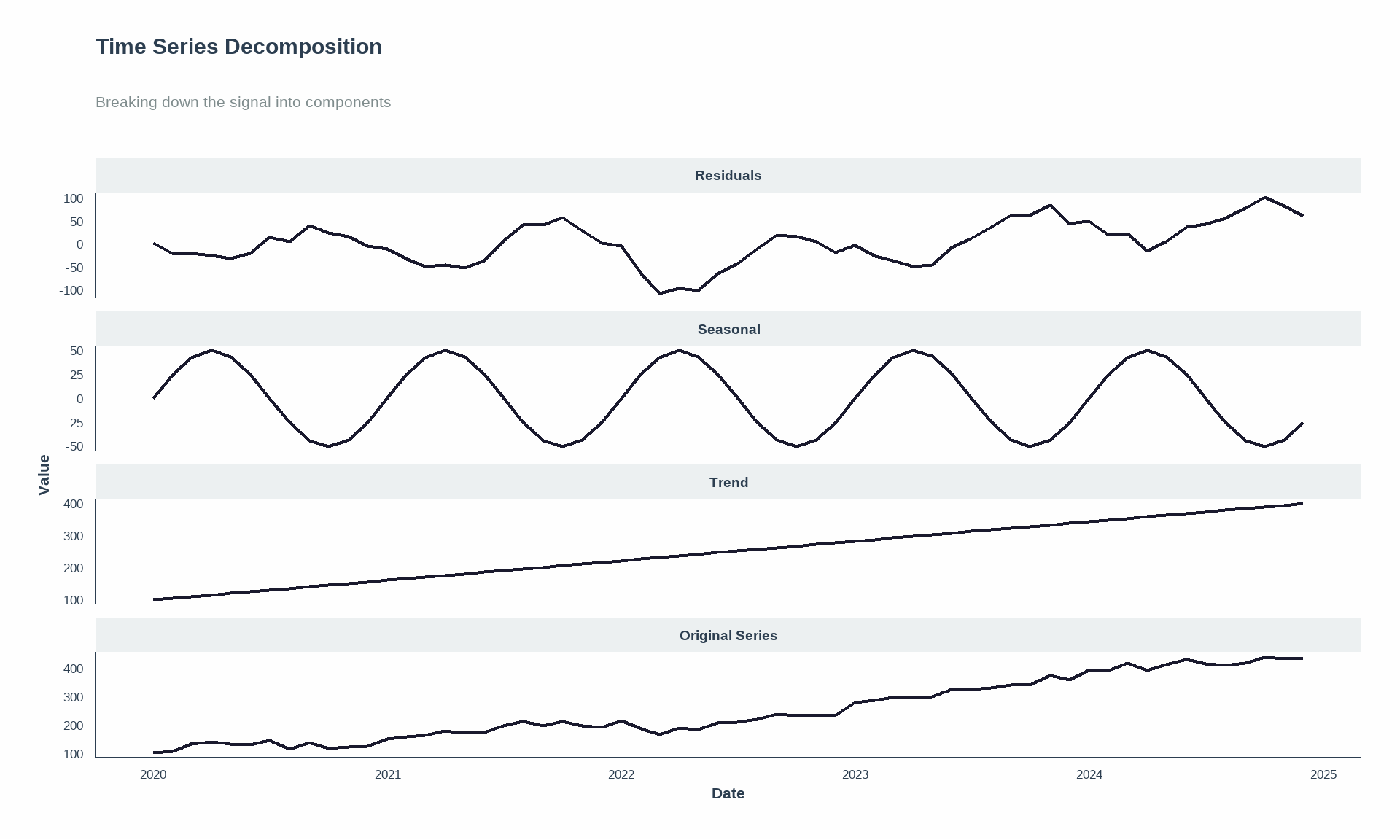Select the -50 tick in the Residuals panel
The image size is (1400, 840).
coord(74,268)
